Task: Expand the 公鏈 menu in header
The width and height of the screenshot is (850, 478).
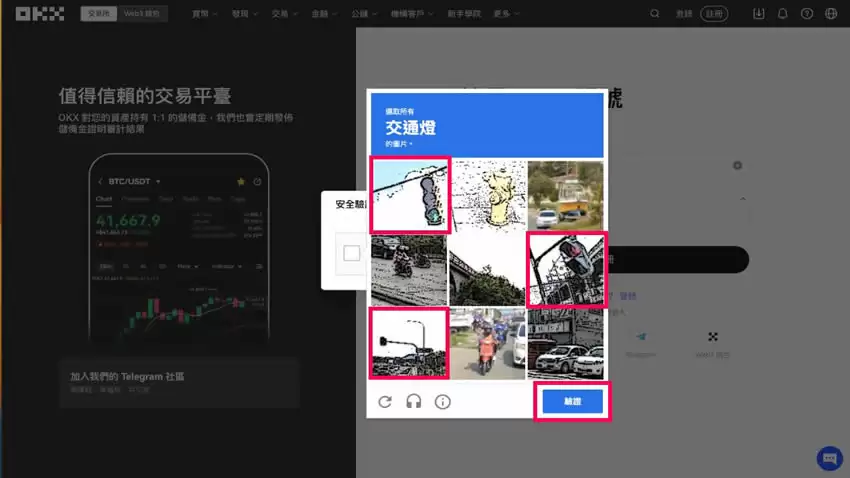Action: coord(364,14)
